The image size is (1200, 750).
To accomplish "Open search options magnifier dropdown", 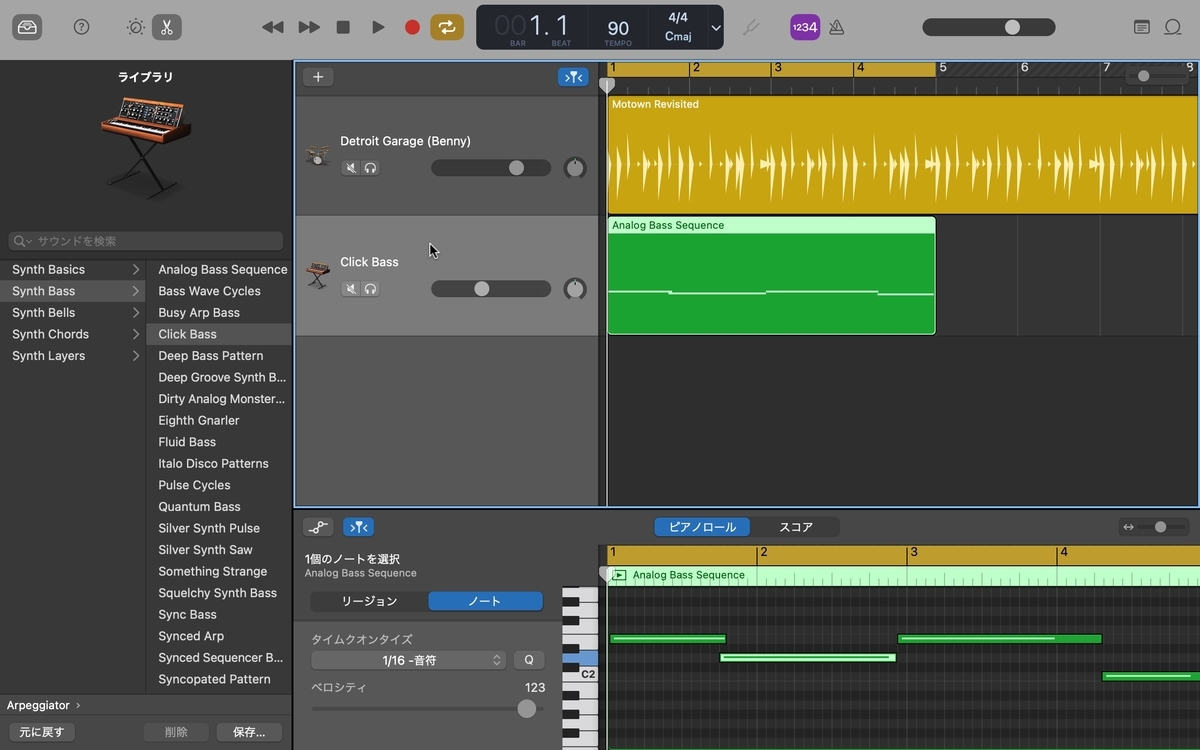I will (x=21, y=241).
